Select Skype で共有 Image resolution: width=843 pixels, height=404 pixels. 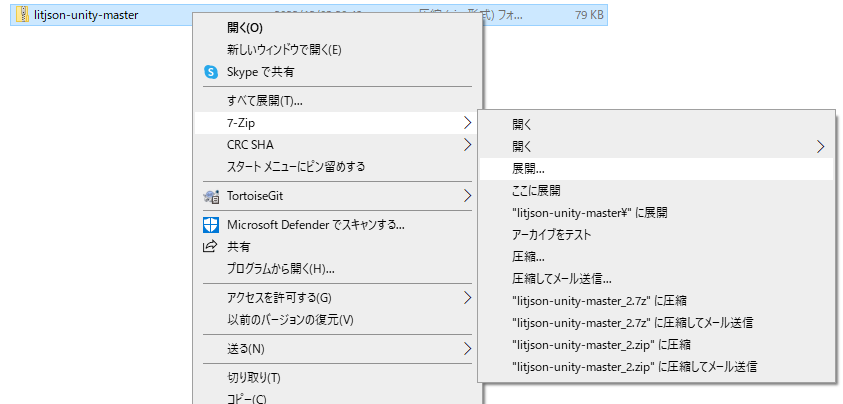coord(337,72)
